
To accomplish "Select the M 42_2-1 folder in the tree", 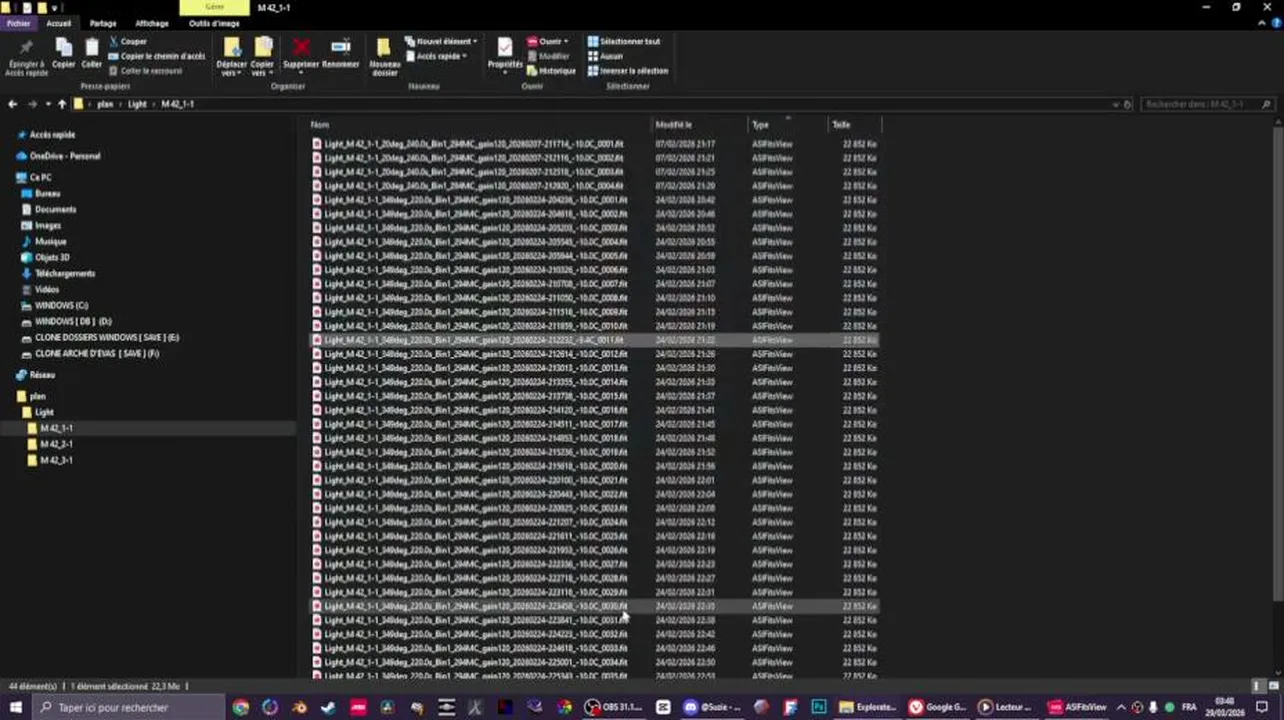I will (56, 444).
